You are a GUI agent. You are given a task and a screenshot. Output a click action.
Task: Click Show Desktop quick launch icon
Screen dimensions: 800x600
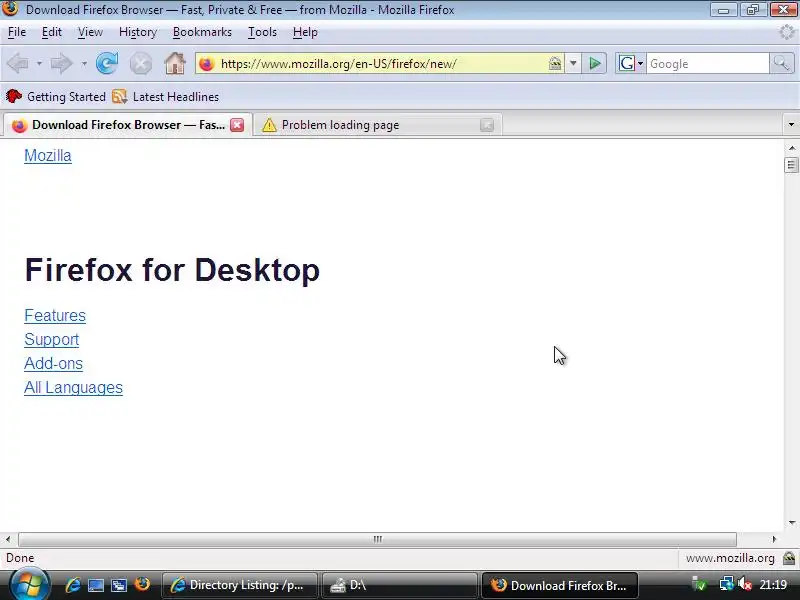coord(95,585)
